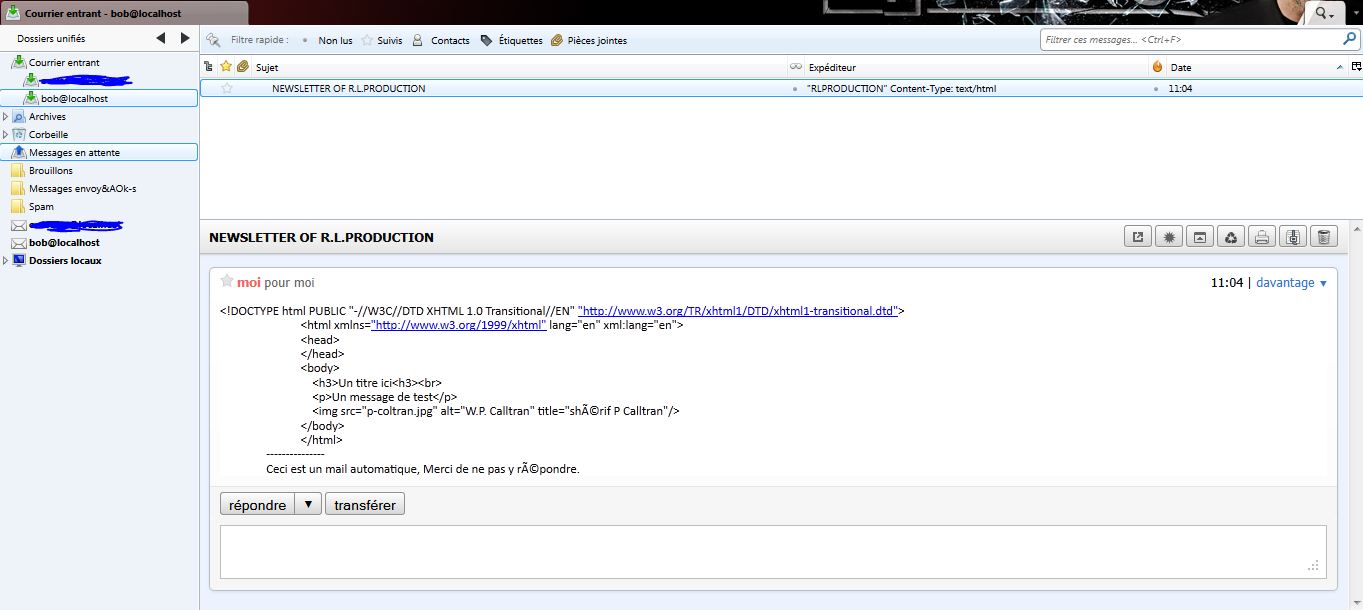Click in the Filtrer ces messages search box

click(x=1190, y=40)
